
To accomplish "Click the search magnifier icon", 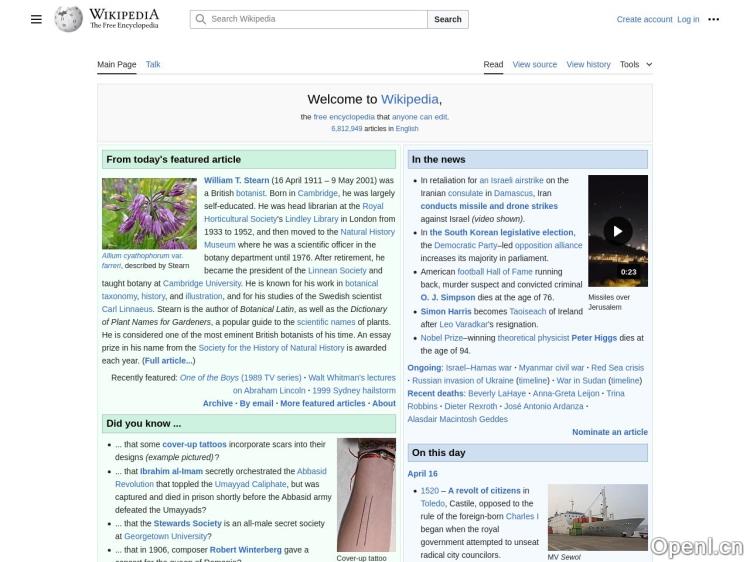I will [200, 19].
